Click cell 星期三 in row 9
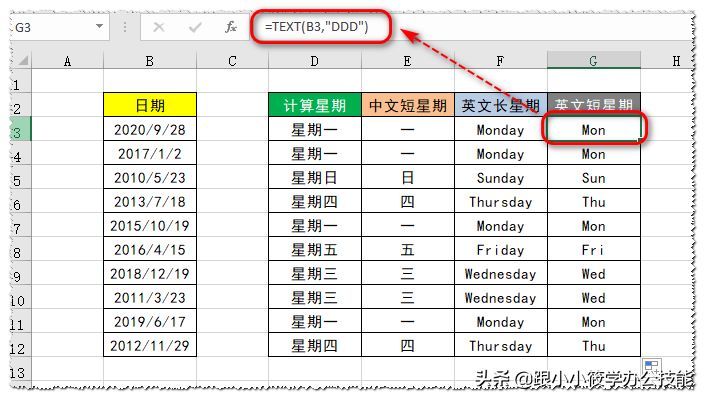The width and height of the screenshot is (705, 399). click(315, 273)
